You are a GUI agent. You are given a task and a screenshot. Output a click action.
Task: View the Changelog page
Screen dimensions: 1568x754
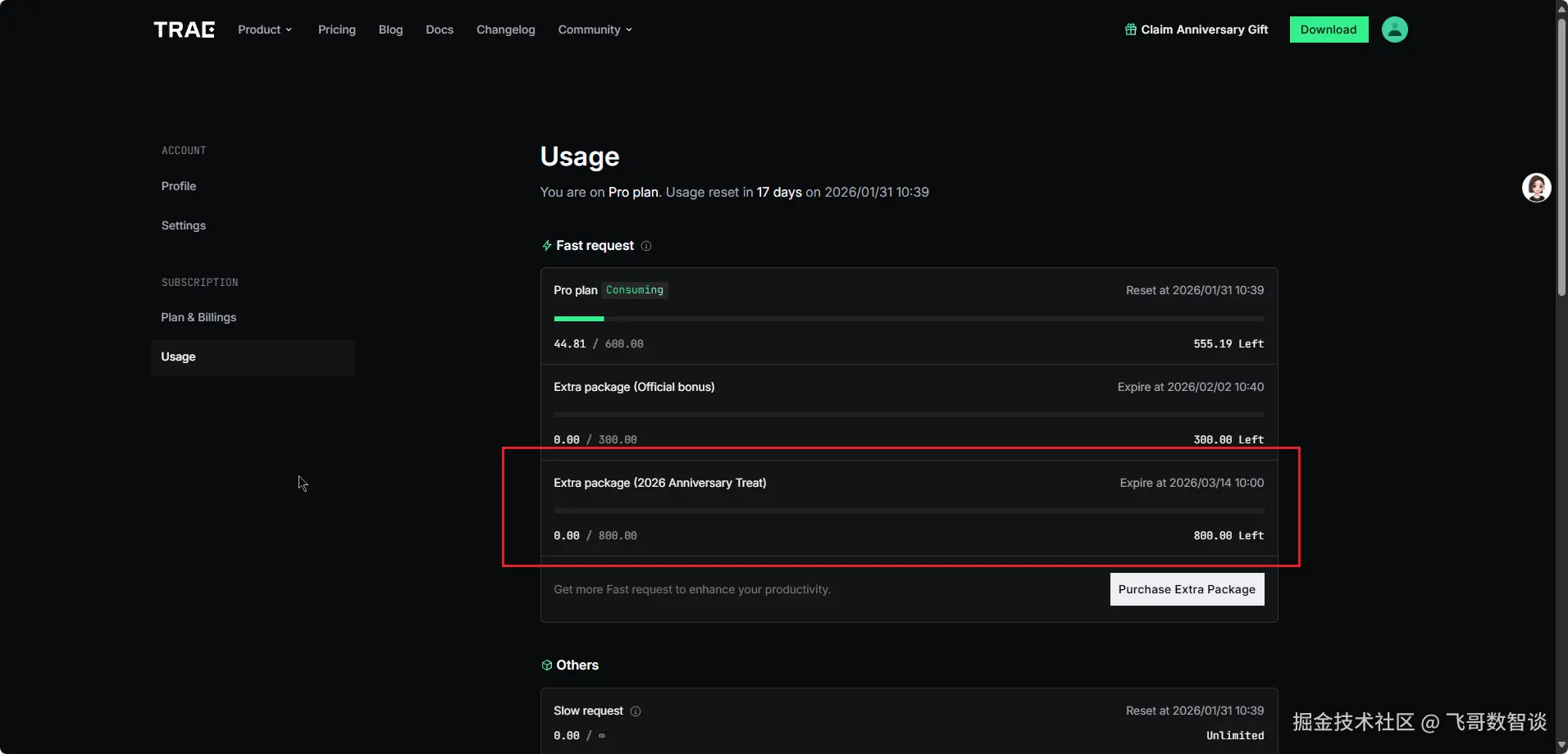coord(505,30)
